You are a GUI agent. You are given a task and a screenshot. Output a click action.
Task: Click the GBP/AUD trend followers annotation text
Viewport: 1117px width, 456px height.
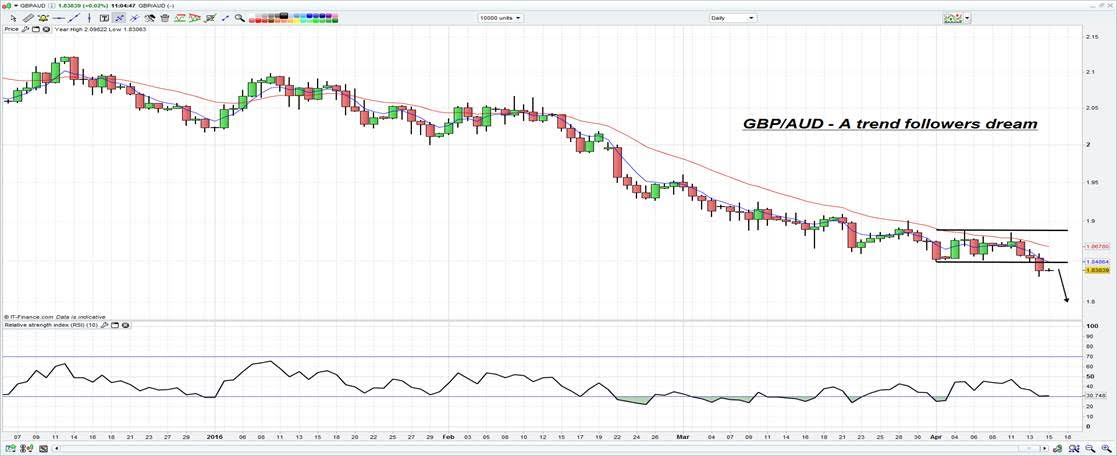(889, 124)
